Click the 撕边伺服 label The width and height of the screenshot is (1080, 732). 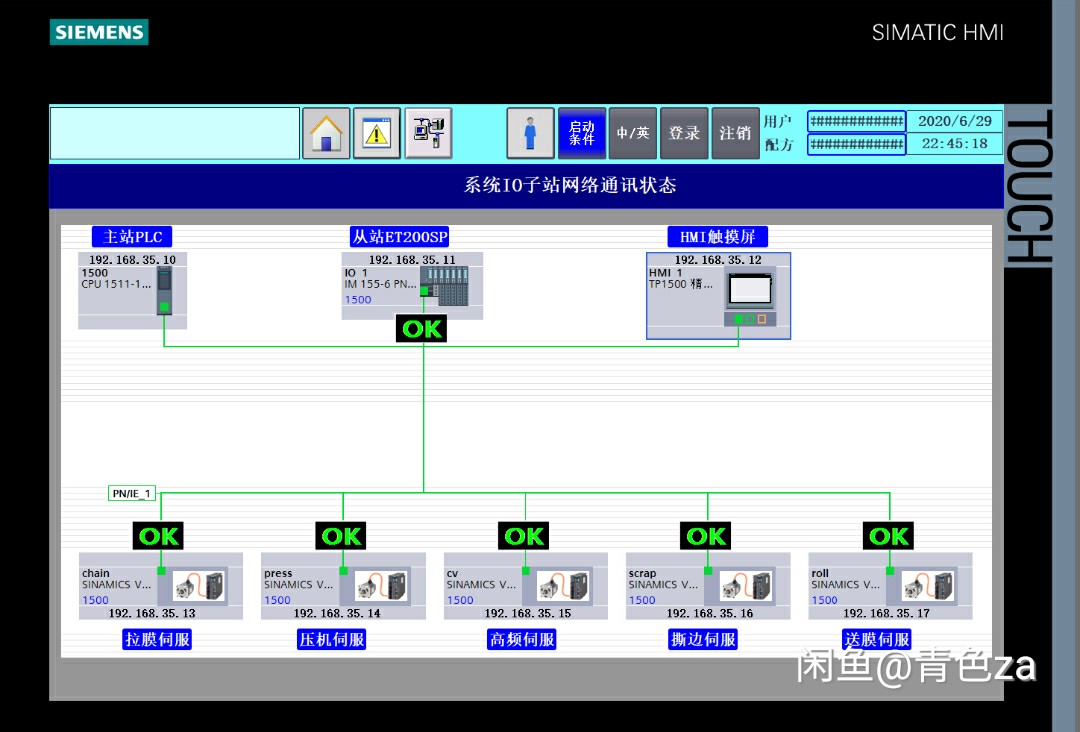703,639
